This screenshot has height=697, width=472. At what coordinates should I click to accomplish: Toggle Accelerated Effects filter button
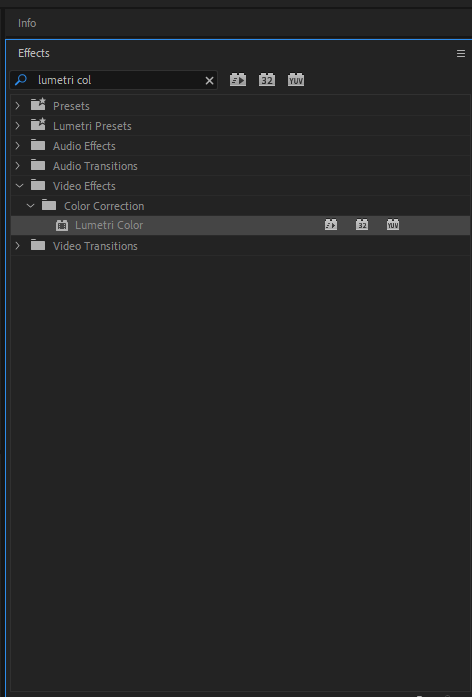(238, 80)
